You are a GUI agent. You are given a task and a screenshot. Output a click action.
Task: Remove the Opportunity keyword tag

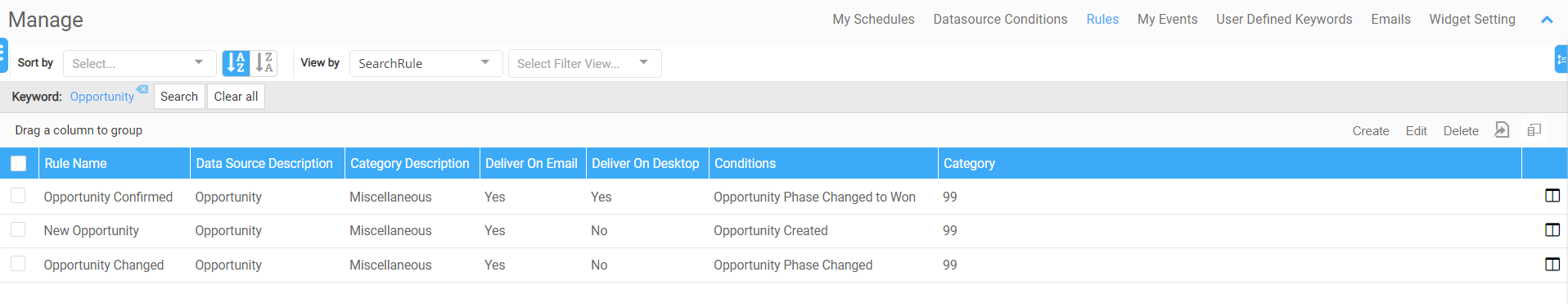[x=142, y=88]
